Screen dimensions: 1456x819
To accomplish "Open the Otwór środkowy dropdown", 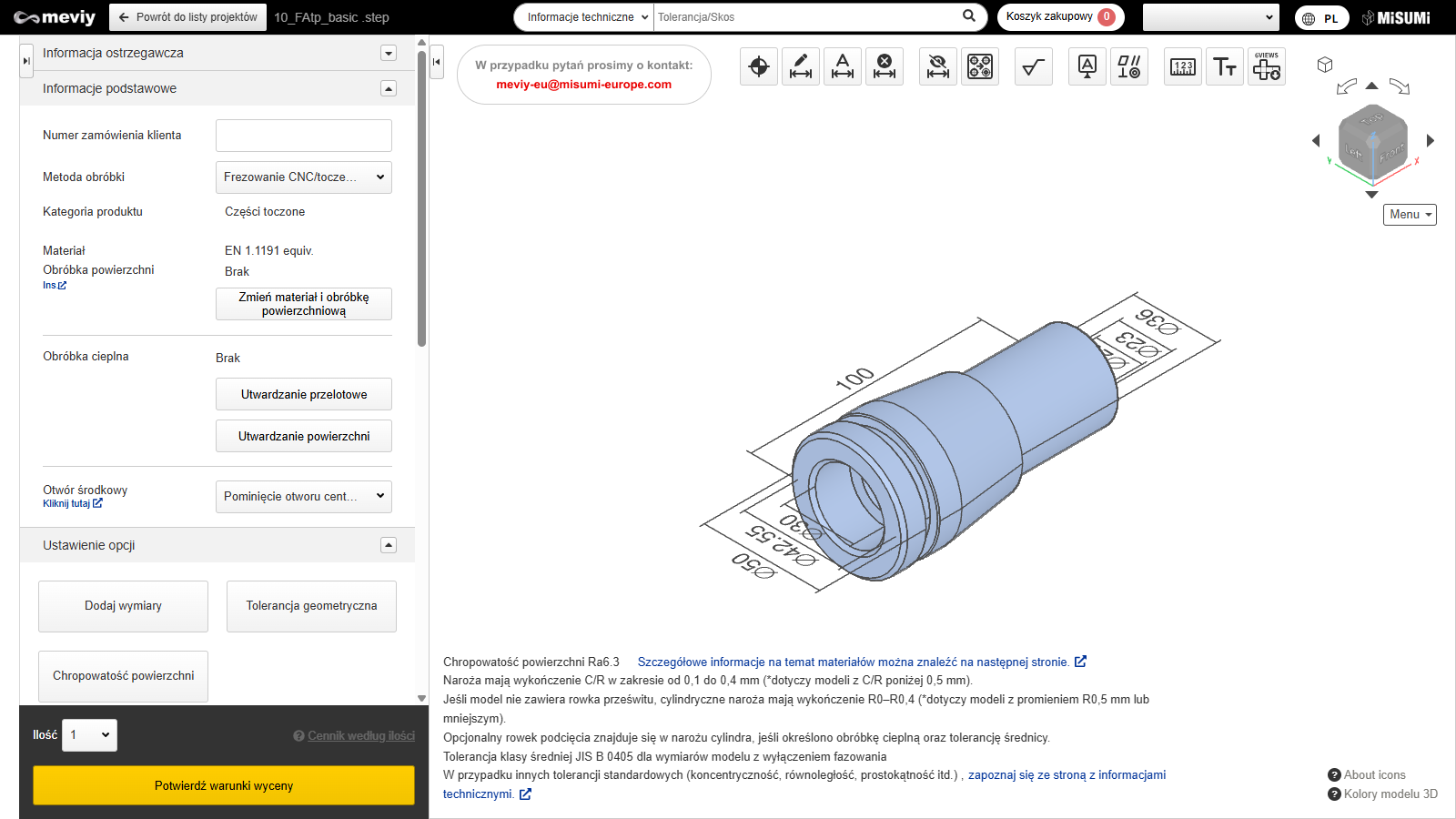I will [303, 497].
